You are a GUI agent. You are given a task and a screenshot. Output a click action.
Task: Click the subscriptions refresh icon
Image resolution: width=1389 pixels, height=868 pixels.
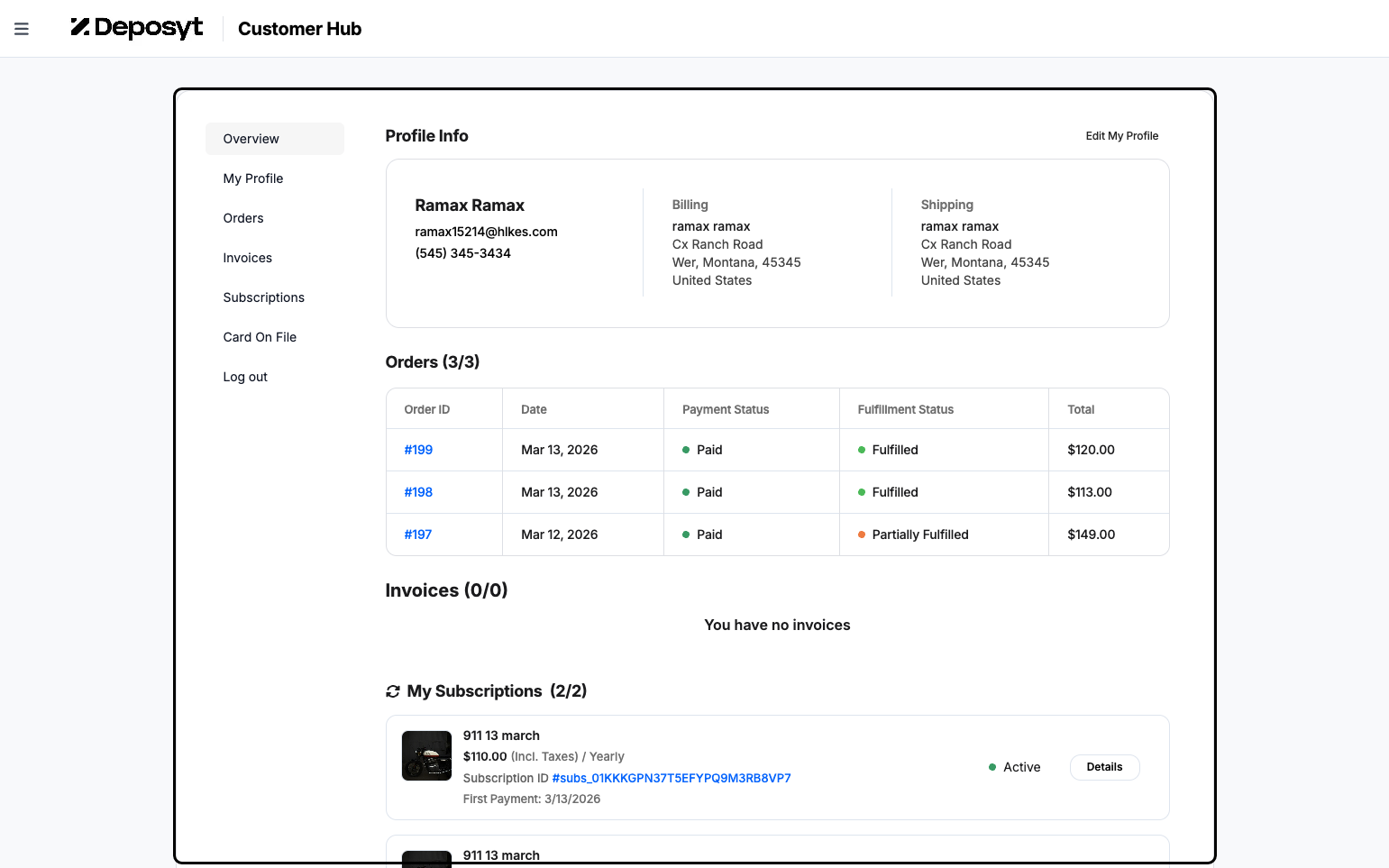(x=393, y=691)
